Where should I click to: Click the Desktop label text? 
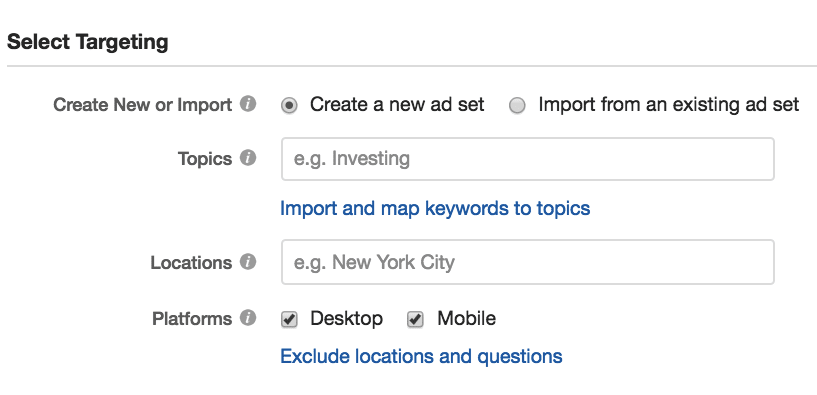tap(346, 318)
